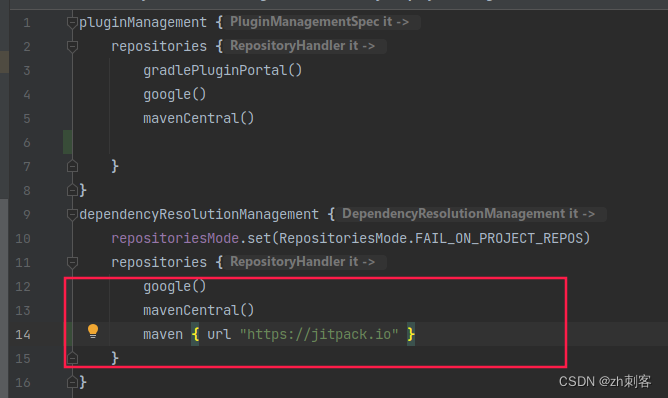
Task: Click the RepositoryHandler hint on line 2
Action: (x=302, y=46)
